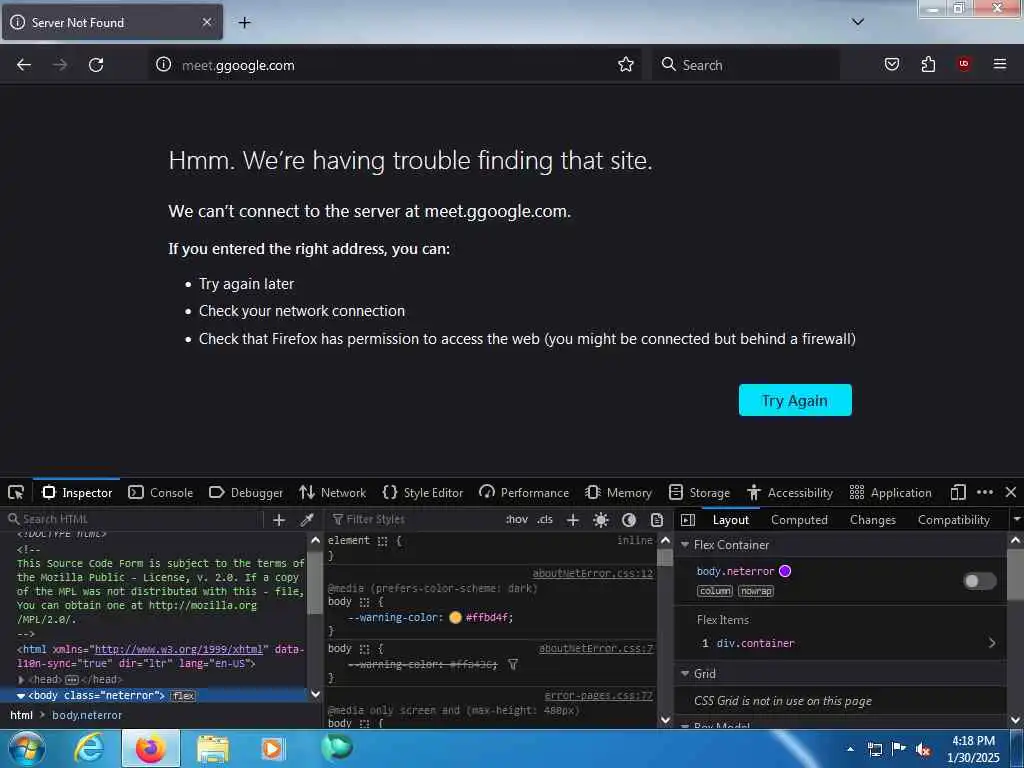Open the Style Editor panel
This screenshot has width=1024, height=768.
[423, 492]
